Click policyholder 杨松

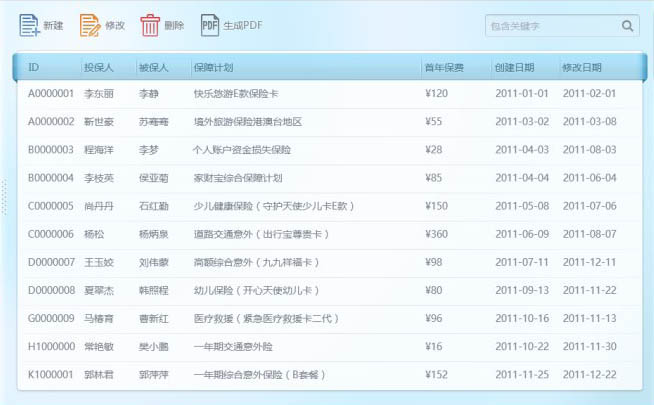pyautogui.click(x=94, y=234)
